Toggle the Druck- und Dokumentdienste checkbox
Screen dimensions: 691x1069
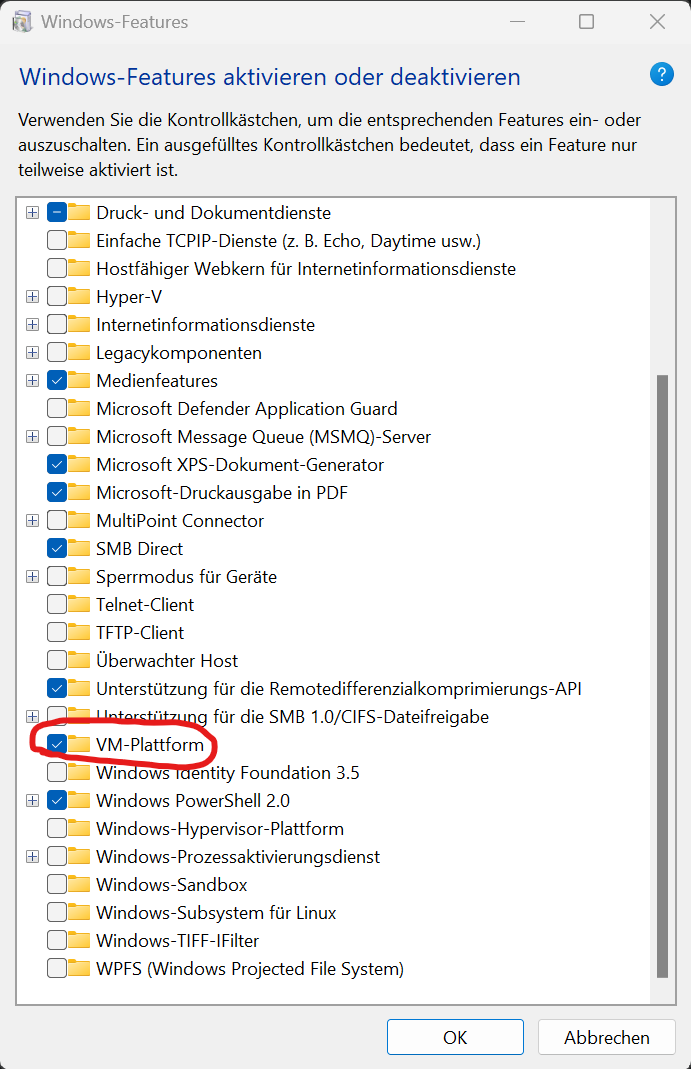pyautogui.click(x=57, y=213)
